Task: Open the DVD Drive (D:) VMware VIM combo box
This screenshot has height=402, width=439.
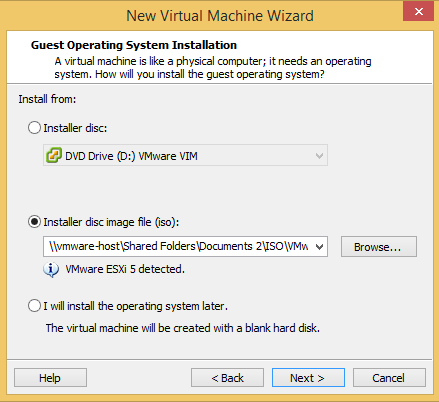Action: tap(185, 155)
